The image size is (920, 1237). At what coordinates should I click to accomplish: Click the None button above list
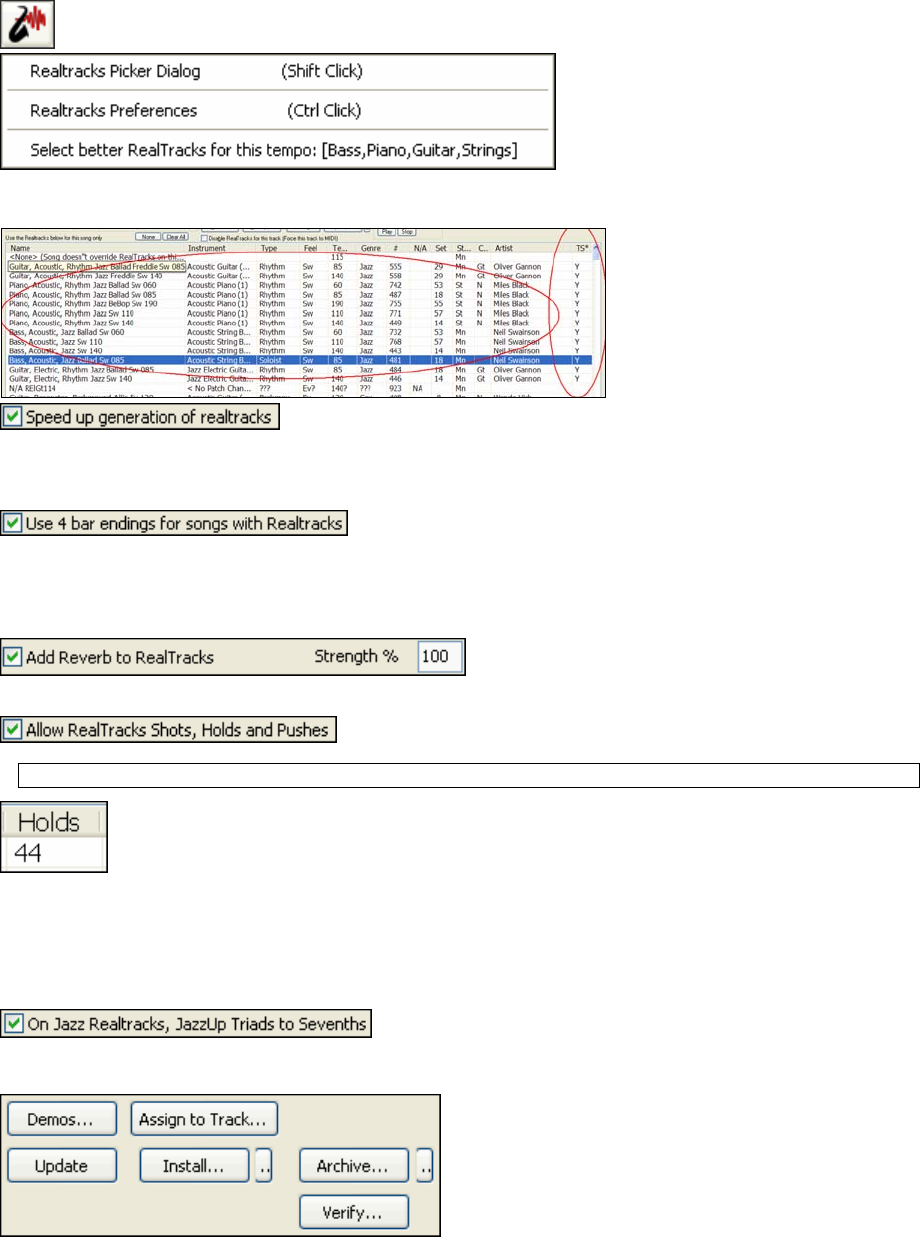(148, 237)
